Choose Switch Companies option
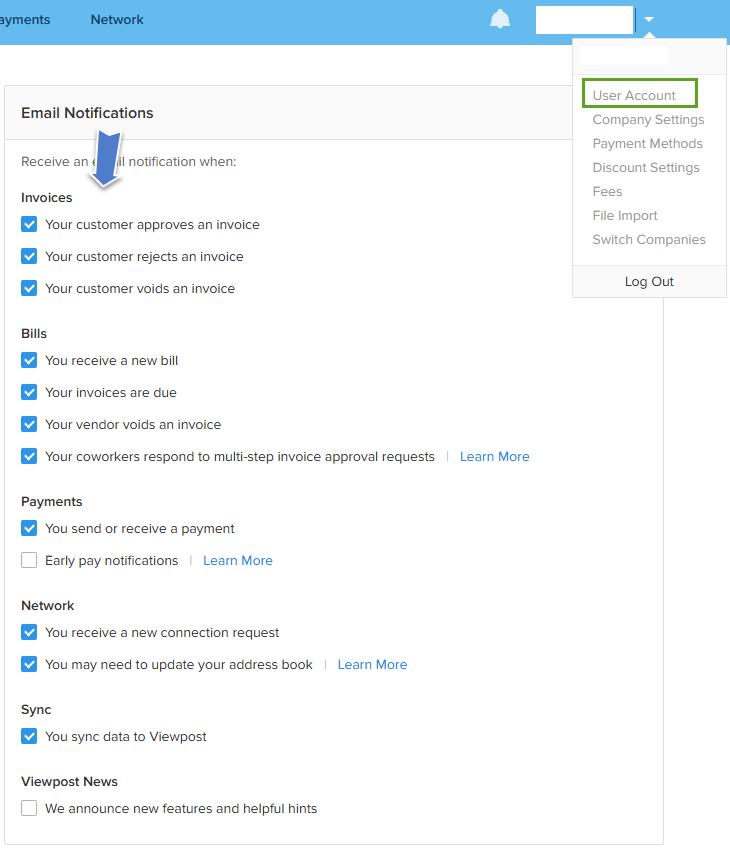The image size is (730, 850). (x=649, y=240)
